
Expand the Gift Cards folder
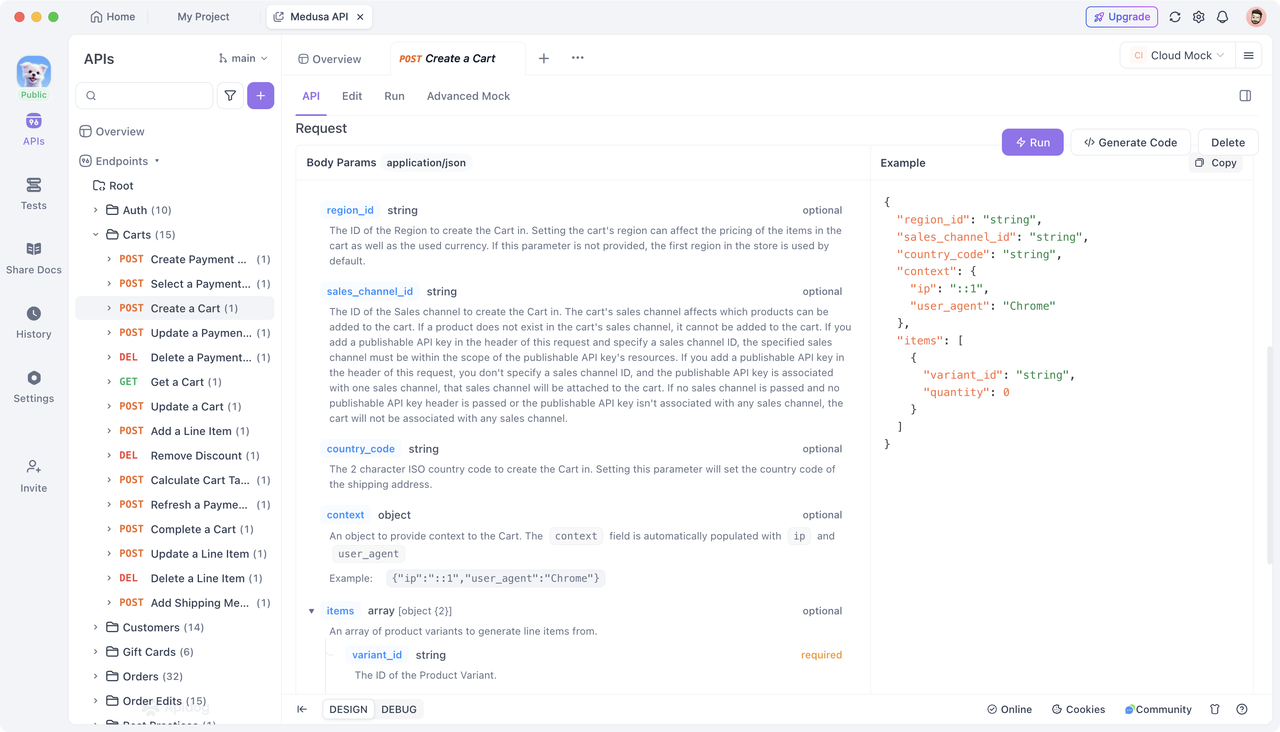pos(96,652)
